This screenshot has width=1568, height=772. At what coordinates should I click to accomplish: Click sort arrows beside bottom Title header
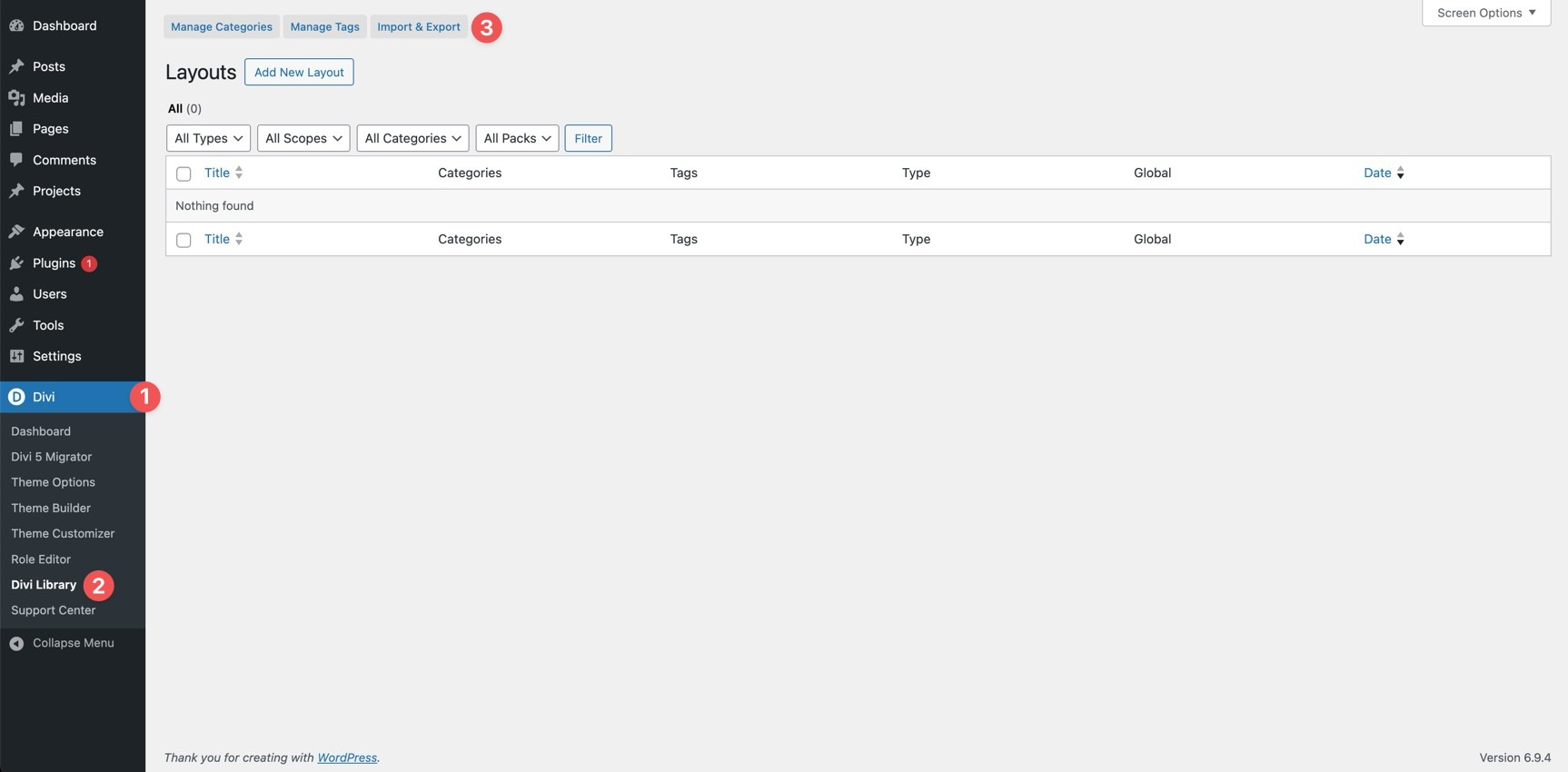coord(239,239)
